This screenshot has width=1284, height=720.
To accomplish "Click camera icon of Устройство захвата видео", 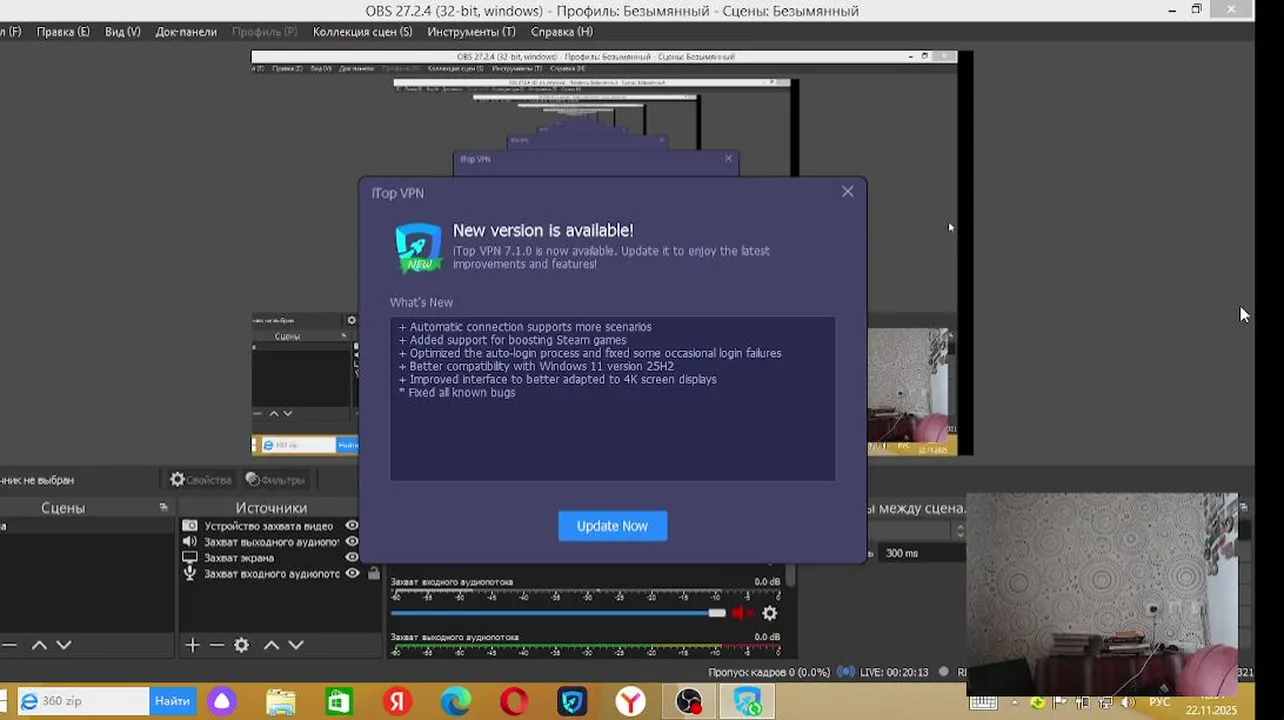I will (190, 526).
